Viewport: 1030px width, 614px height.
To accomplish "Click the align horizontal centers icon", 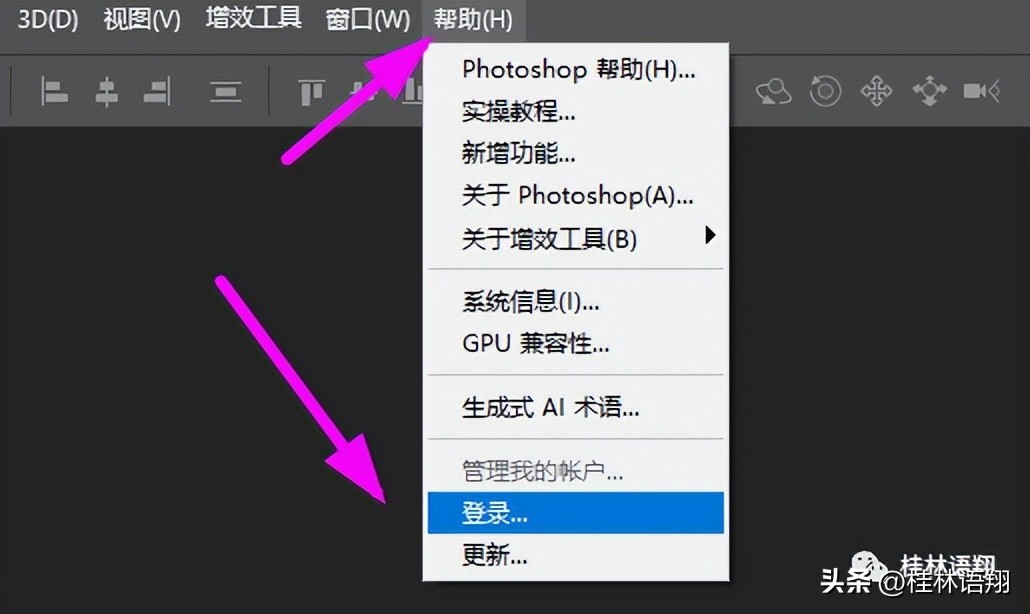I will (106, 93).
